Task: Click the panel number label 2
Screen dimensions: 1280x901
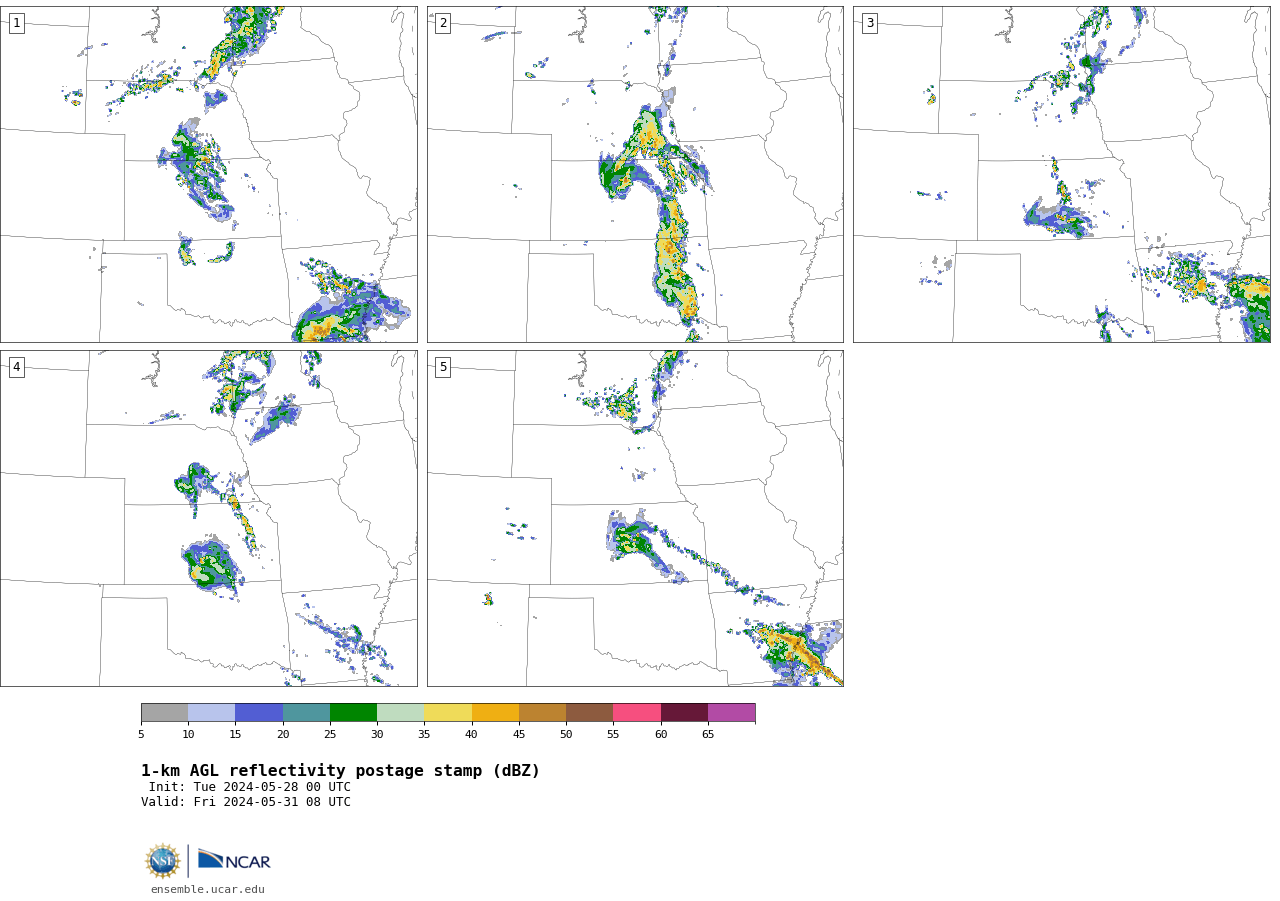Action: pyautogui.click(x=443, y=23)
